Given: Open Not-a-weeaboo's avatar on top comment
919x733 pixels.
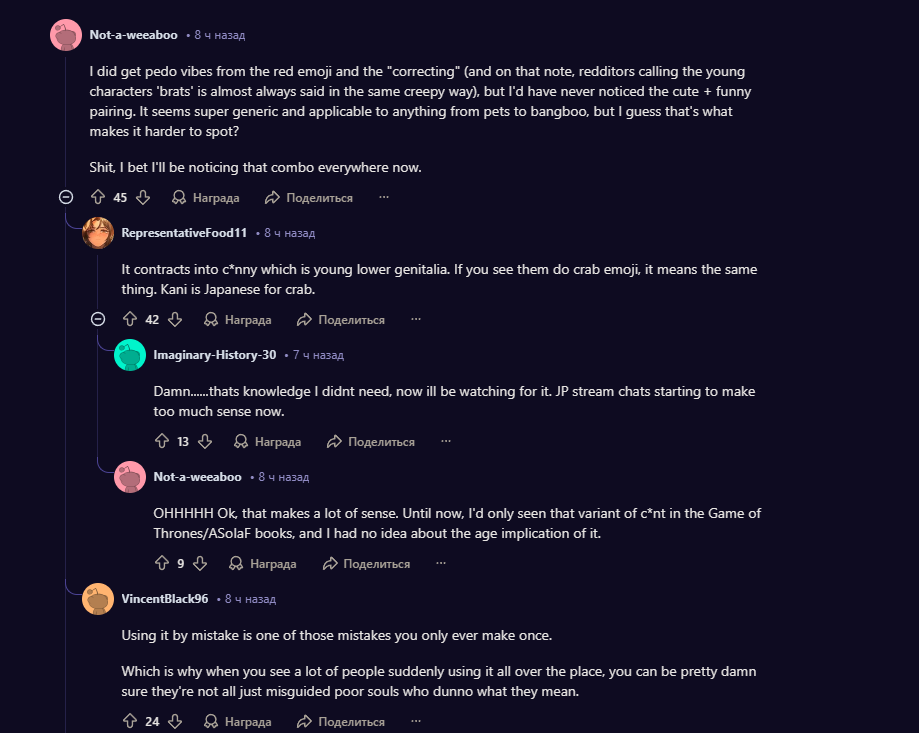Looking at the screenshot, I should 66,35.
